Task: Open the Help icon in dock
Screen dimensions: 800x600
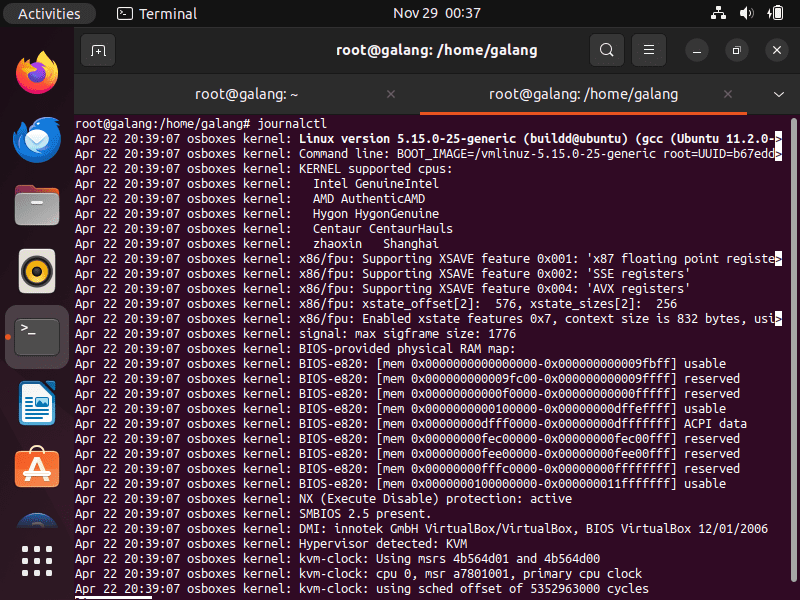Action: pyautogui.click(x=37, y=520)
